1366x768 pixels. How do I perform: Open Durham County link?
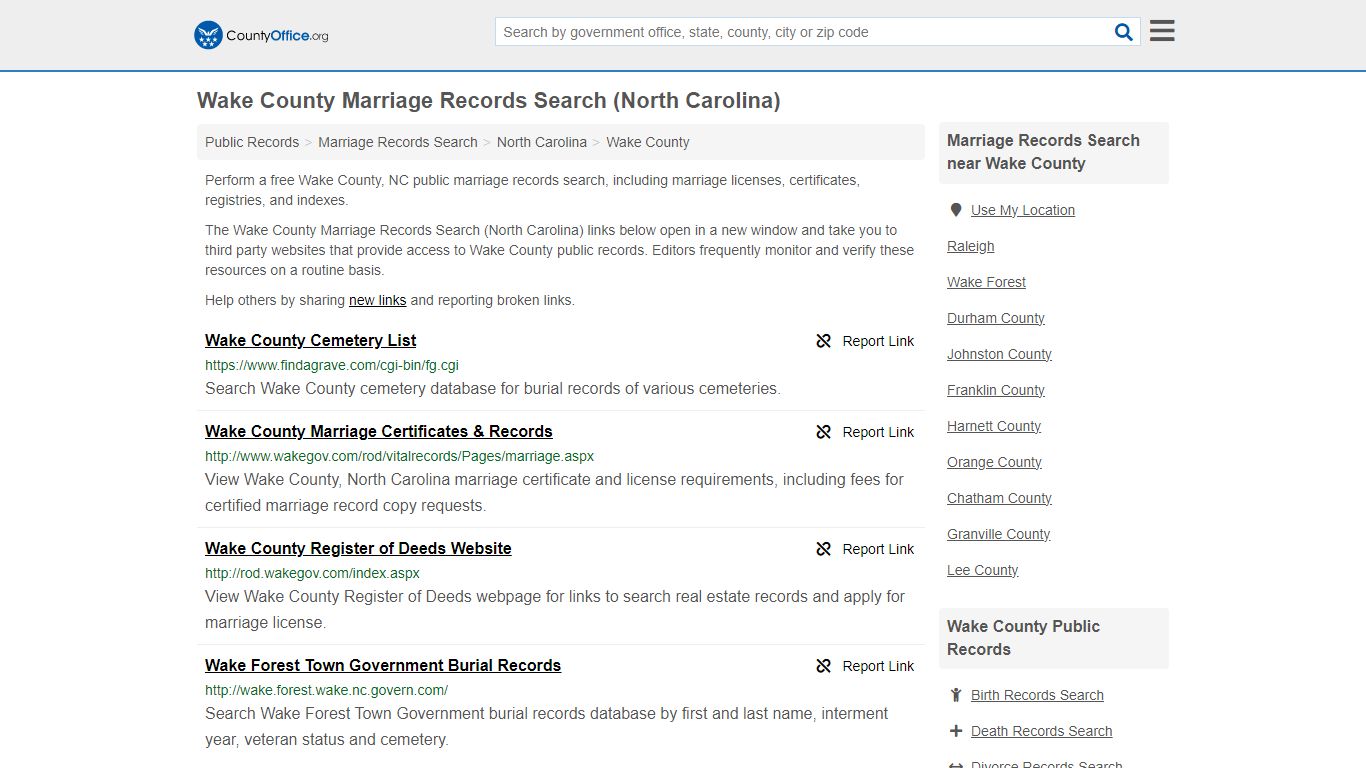pyautogui.click(x=996, y=318)
